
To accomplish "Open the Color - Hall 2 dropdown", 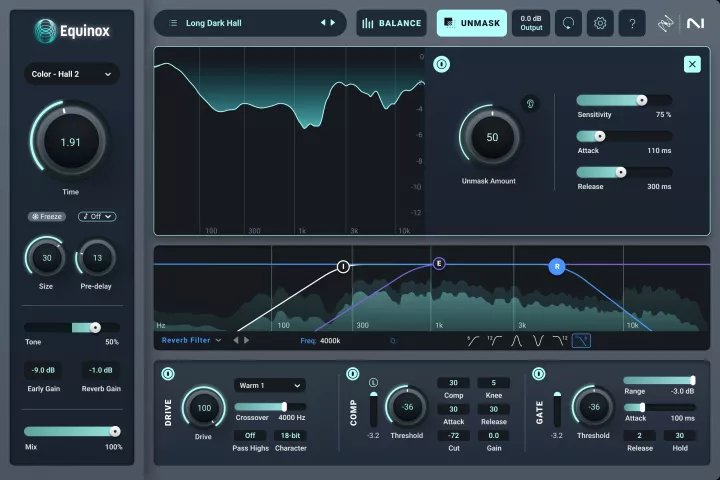I will tap(72, 74).
